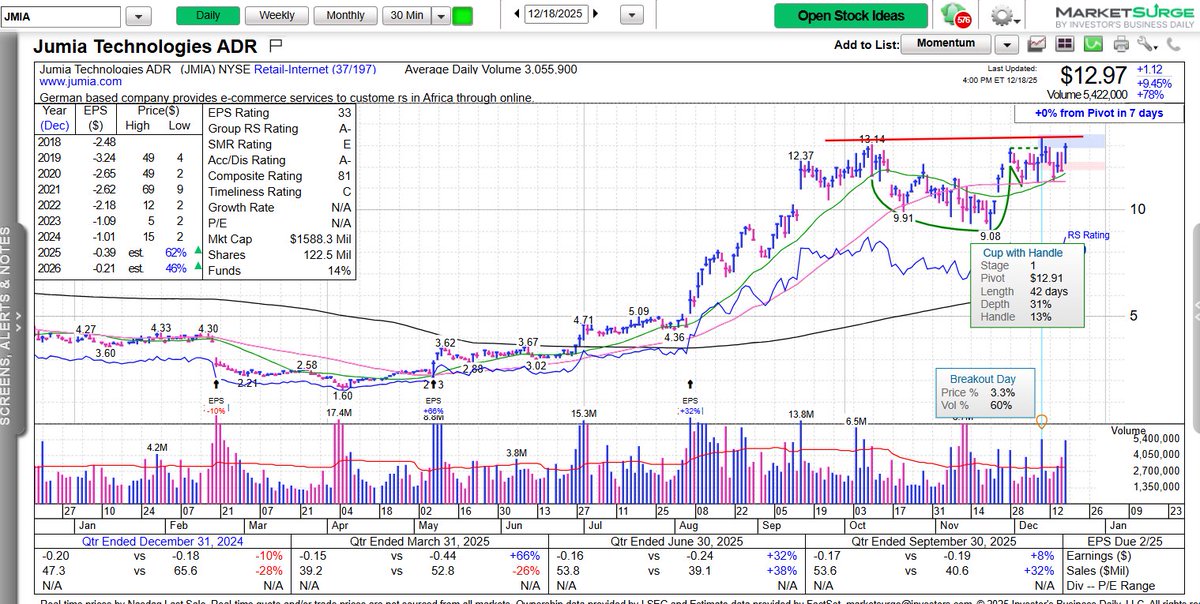This screenshot has height=604, width=1200.
Task: Open the gear settings menu
Action: coord(1003,16)
